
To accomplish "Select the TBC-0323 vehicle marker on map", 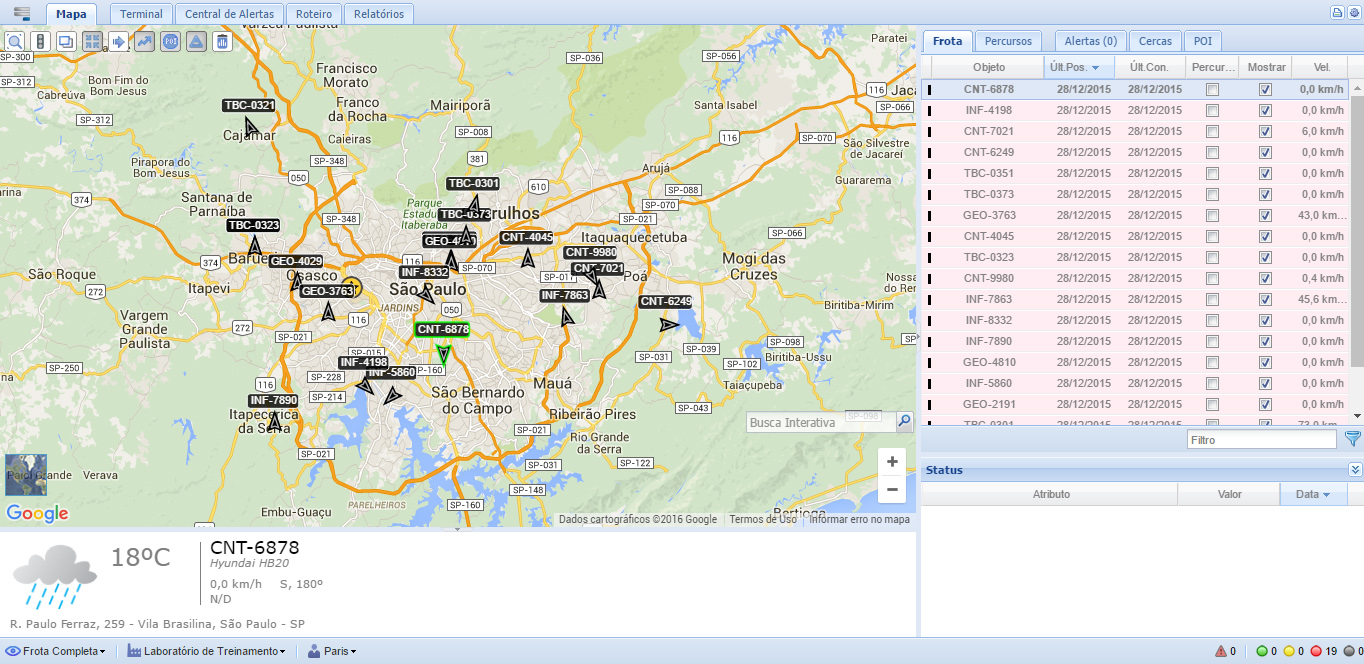I will [254, 225].
